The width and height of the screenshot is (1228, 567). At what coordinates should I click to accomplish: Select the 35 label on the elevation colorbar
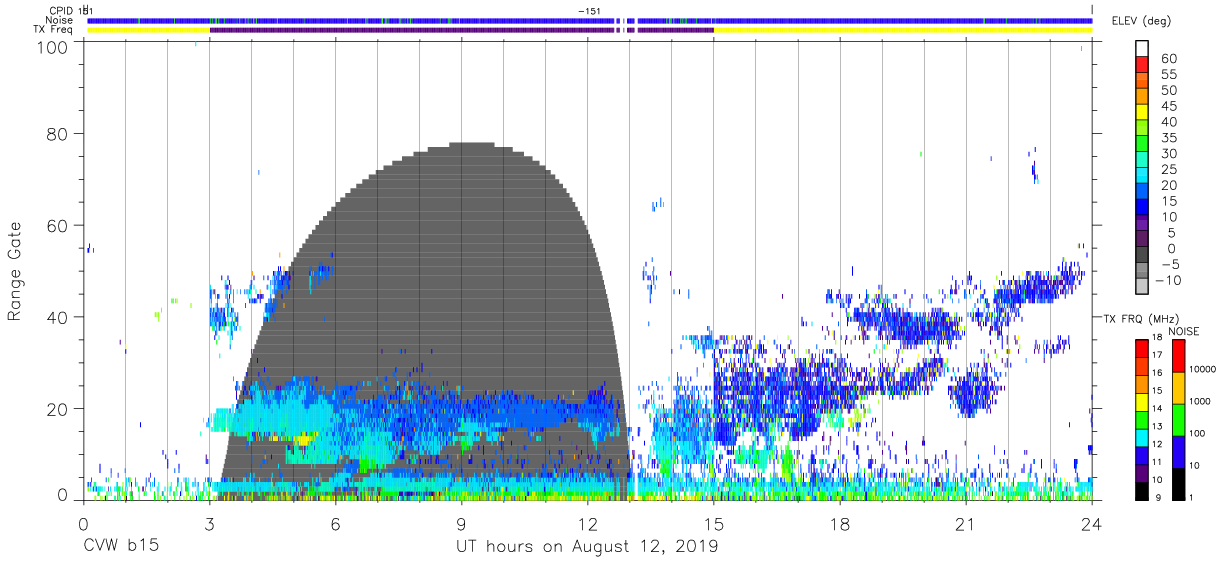click(x=1169, y=138)
